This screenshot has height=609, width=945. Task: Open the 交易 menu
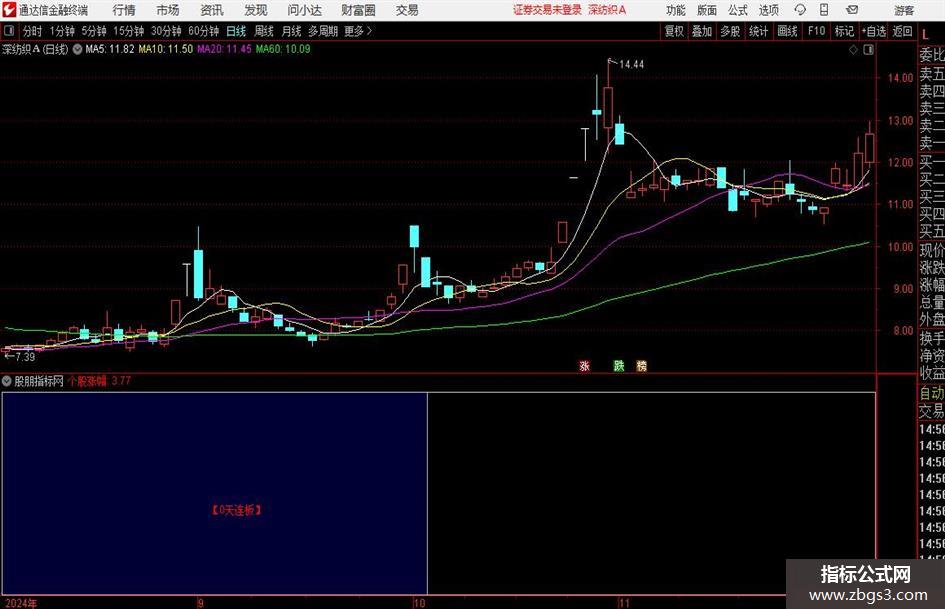click(407, 10)
